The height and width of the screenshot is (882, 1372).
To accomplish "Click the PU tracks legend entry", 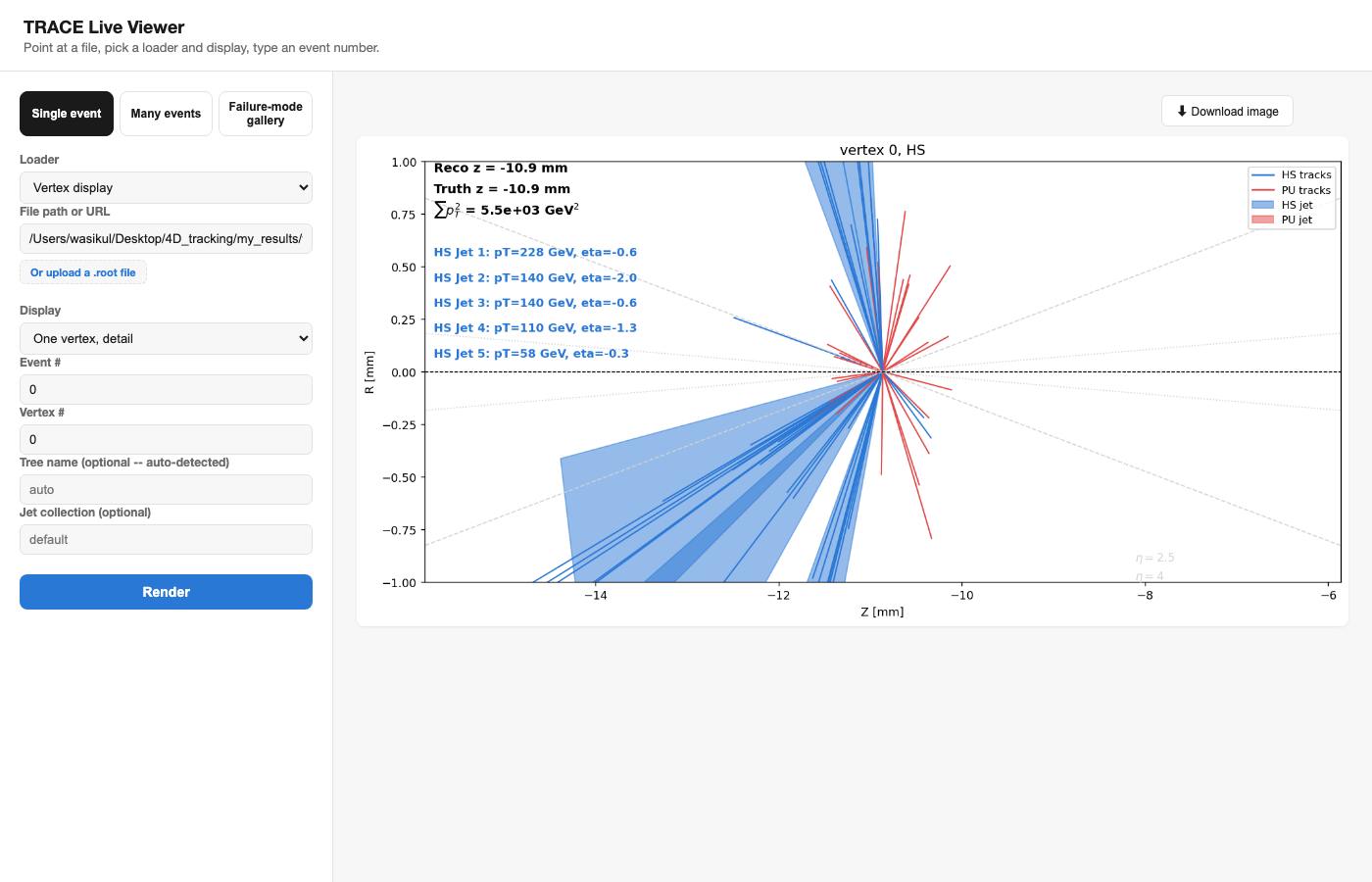I will pos(1292,190).
